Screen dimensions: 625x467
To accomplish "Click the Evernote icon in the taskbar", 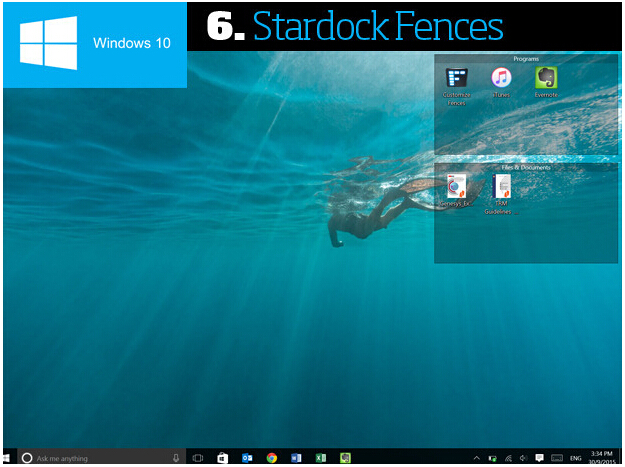I will 345,458.
